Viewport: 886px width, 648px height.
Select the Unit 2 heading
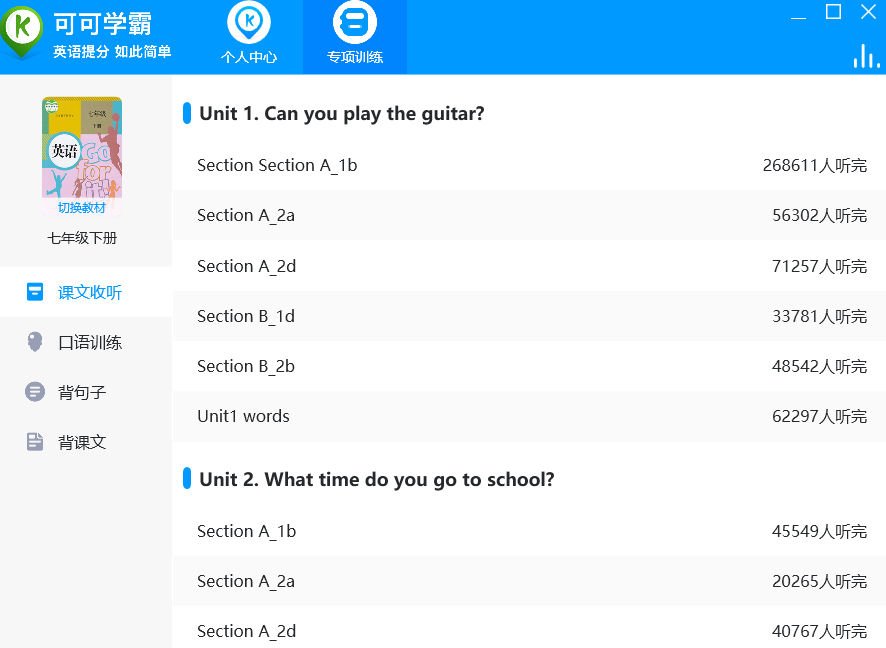coord(376,479)
